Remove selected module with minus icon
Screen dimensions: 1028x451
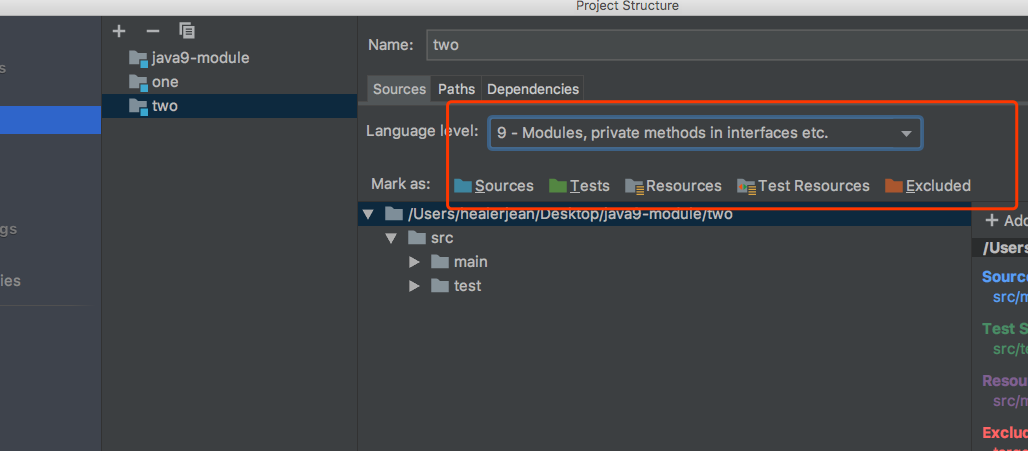coord(153,31)
